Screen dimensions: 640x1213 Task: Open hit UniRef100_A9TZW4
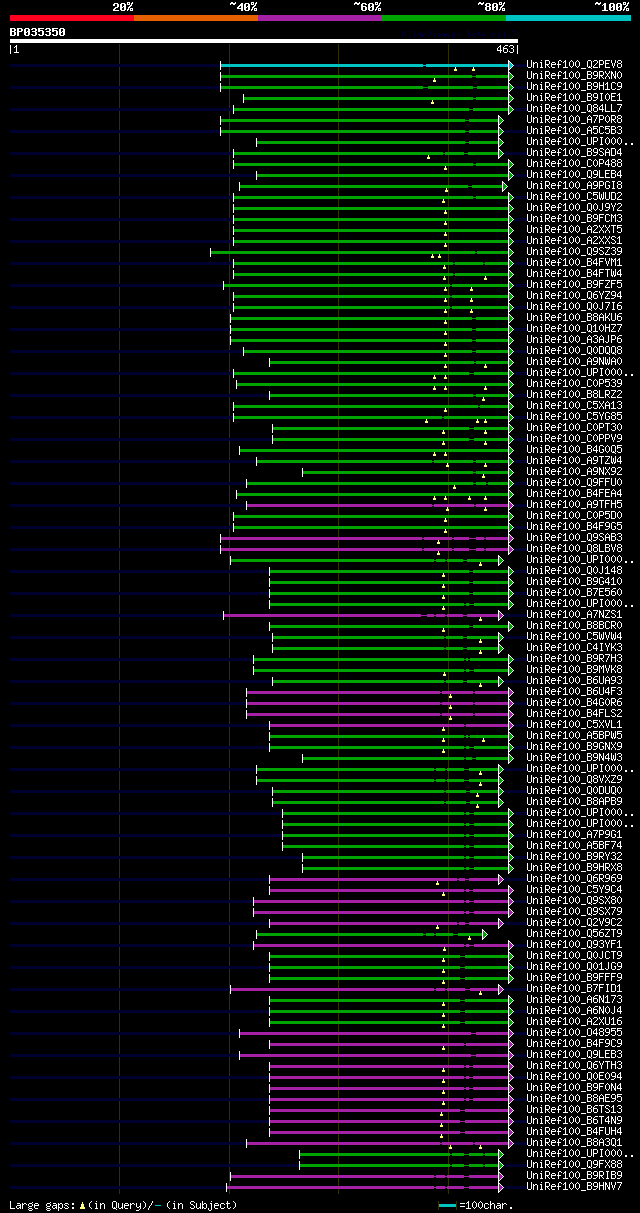tap(574, 461)
